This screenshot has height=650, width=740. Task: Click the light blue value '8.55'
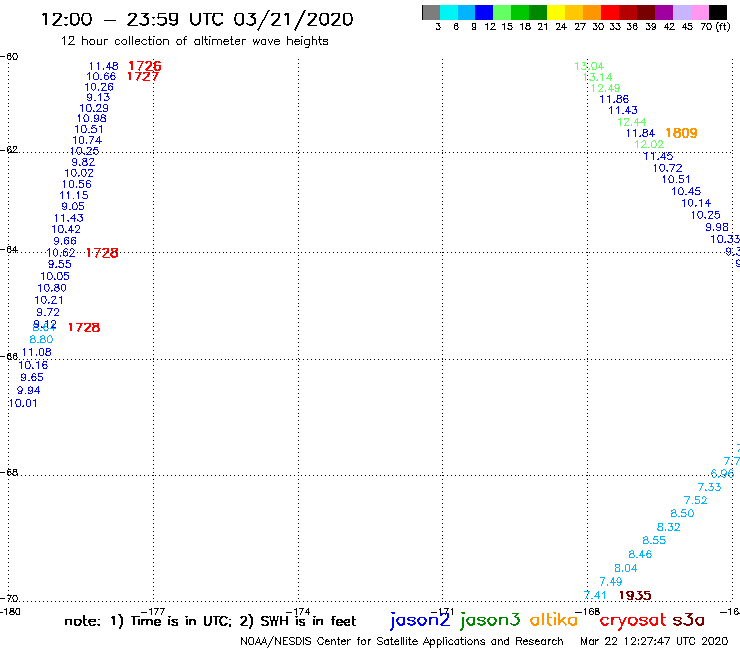point(654,540)
